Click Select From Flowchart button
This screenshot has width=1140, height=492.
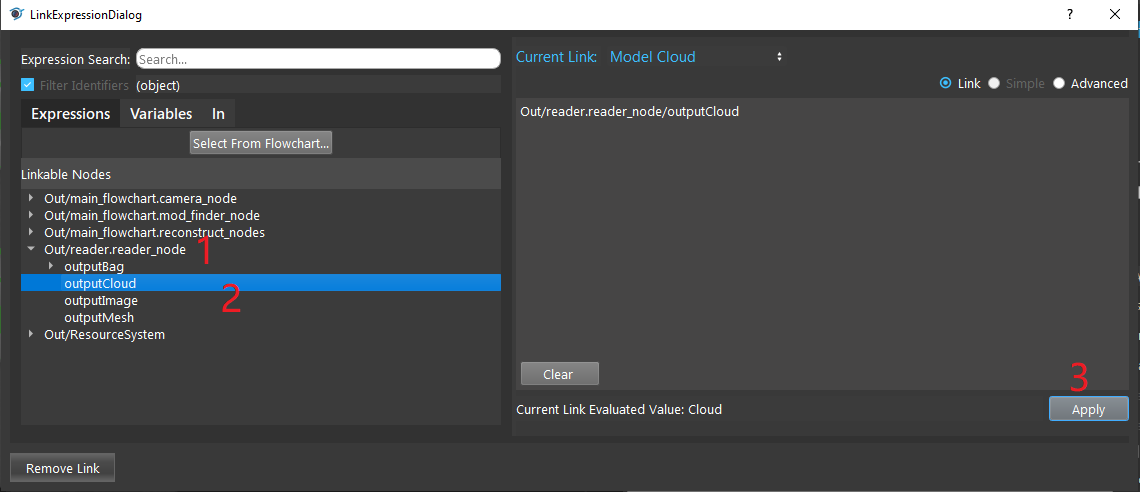click(x=261, y=143)
